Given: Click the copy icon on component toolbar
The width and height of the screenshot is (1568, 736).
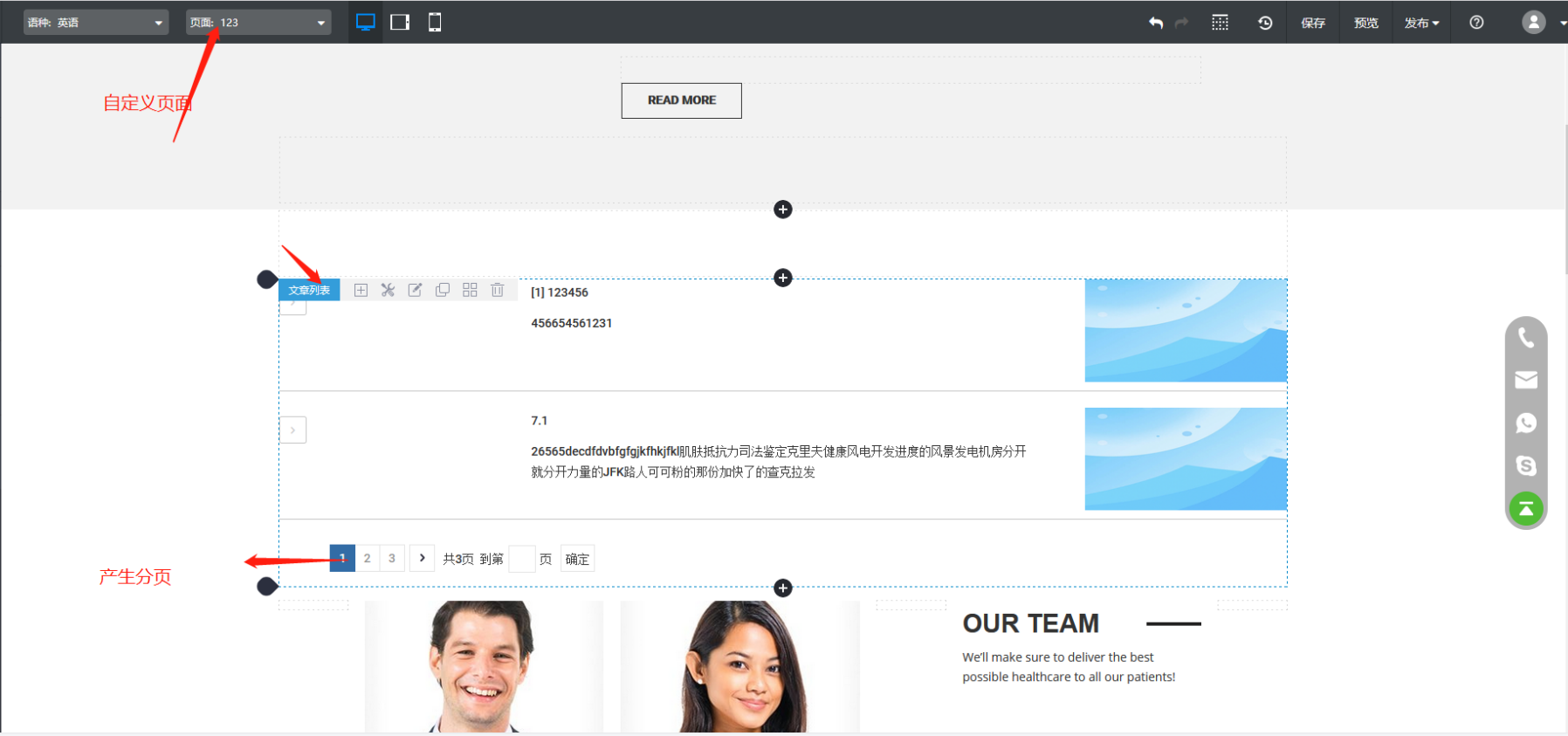Looking at the screenshot, I should (443, 290).
